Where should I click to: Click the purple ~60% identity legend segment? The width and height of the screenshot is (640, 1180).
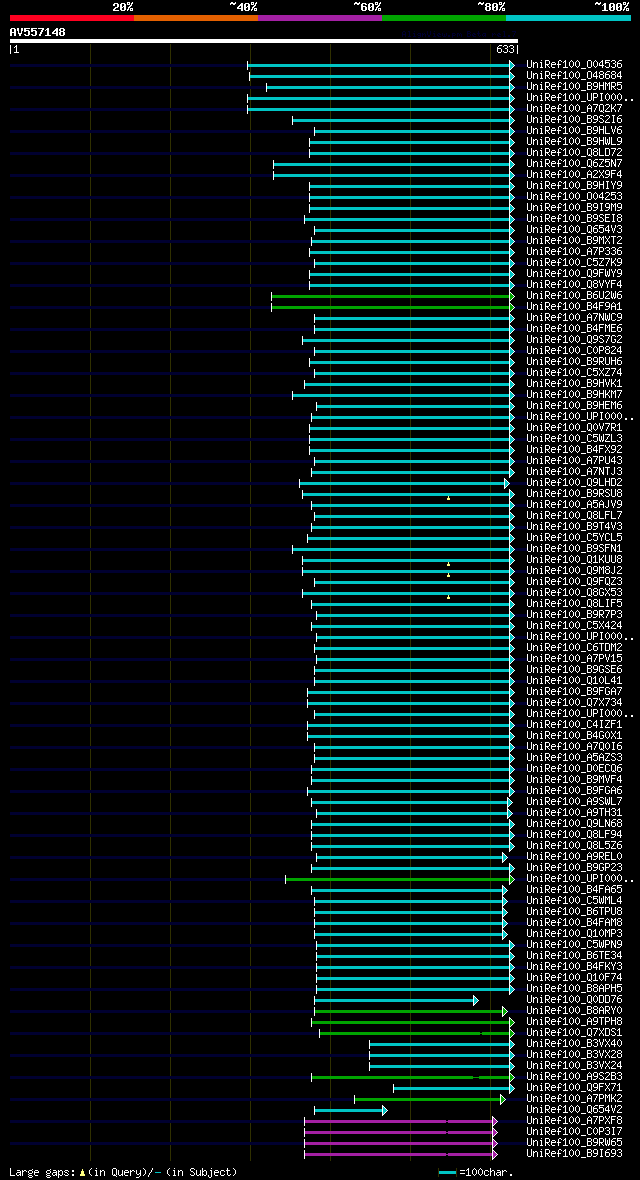[320, 17]
